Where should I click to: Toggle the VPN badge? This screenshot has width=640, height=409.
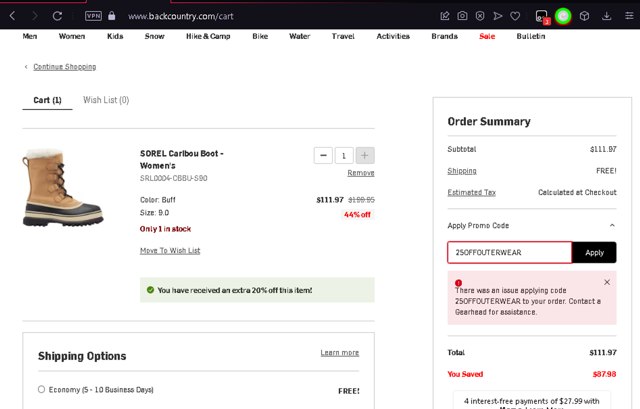93,16
